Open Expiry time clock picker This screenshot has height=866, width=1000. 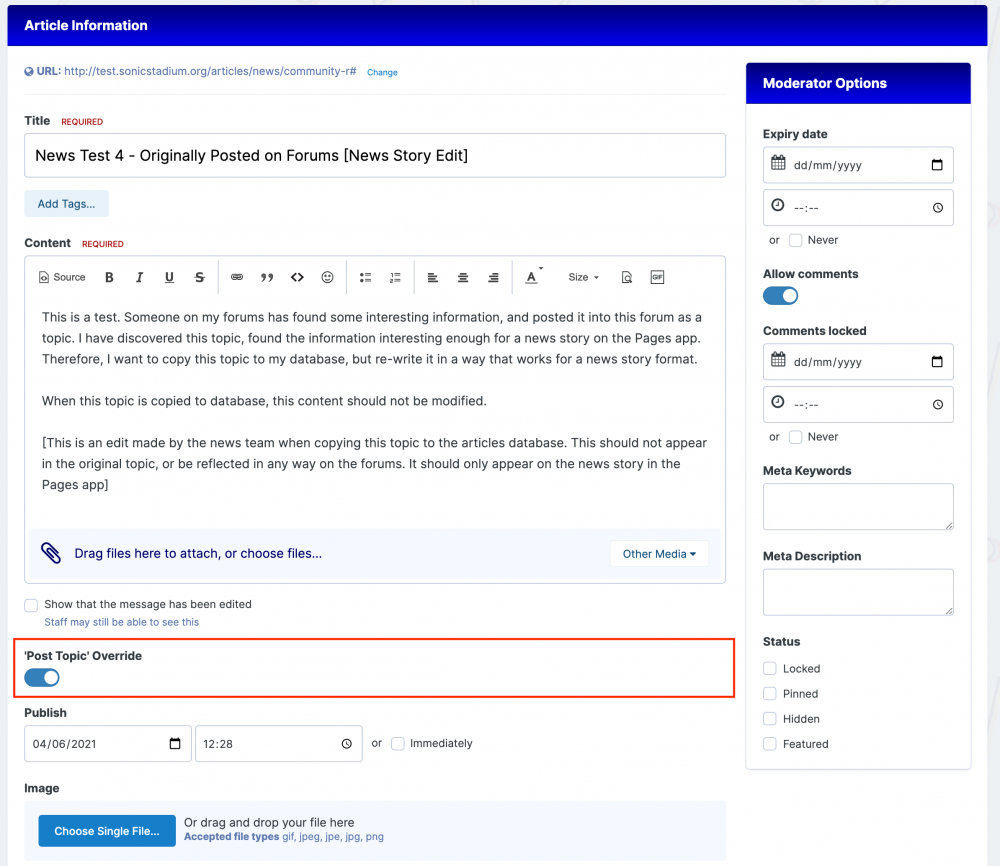pyautogui.click(x=938, y=208)
